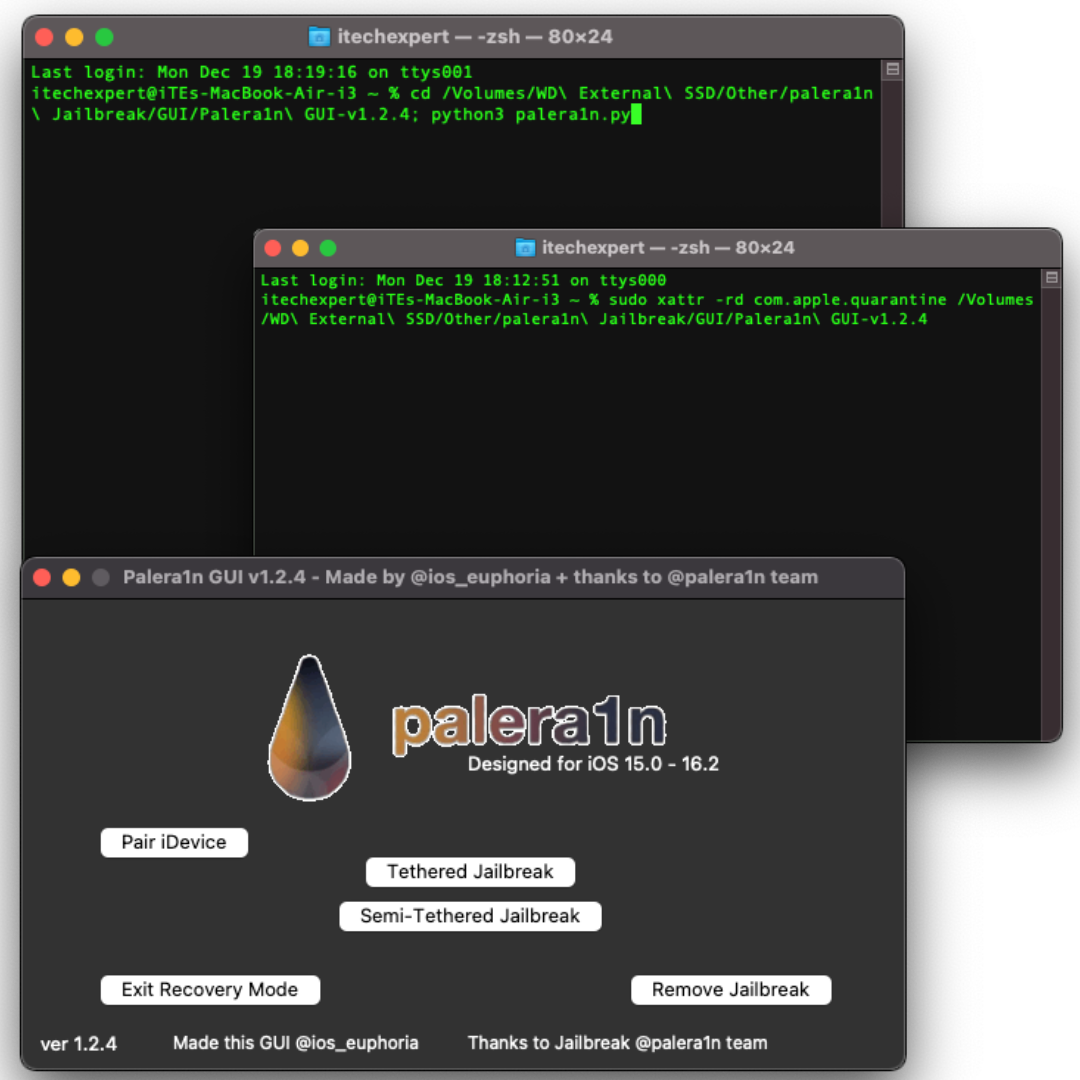
Task: Minimize the front terminal ttys000 window
Action: tap(300, 248)
